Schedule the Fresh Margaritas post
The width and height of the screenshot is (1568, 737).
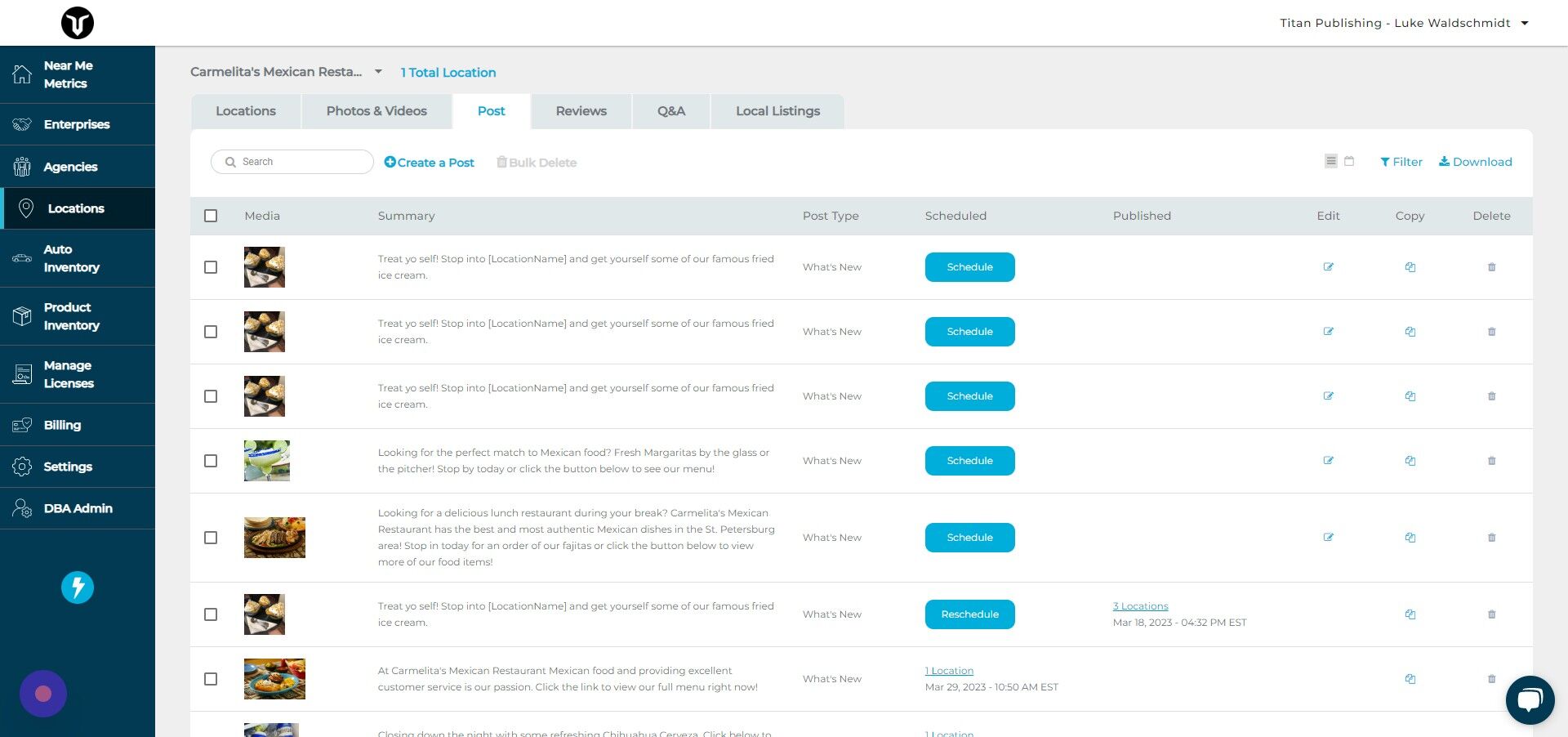970,461
